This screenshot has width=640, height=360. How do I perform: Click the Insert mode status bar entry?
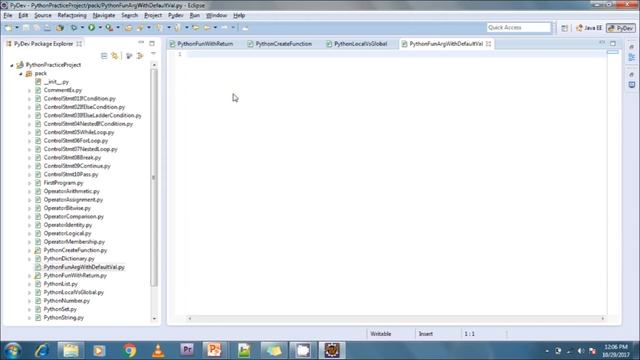coord(425,334)
